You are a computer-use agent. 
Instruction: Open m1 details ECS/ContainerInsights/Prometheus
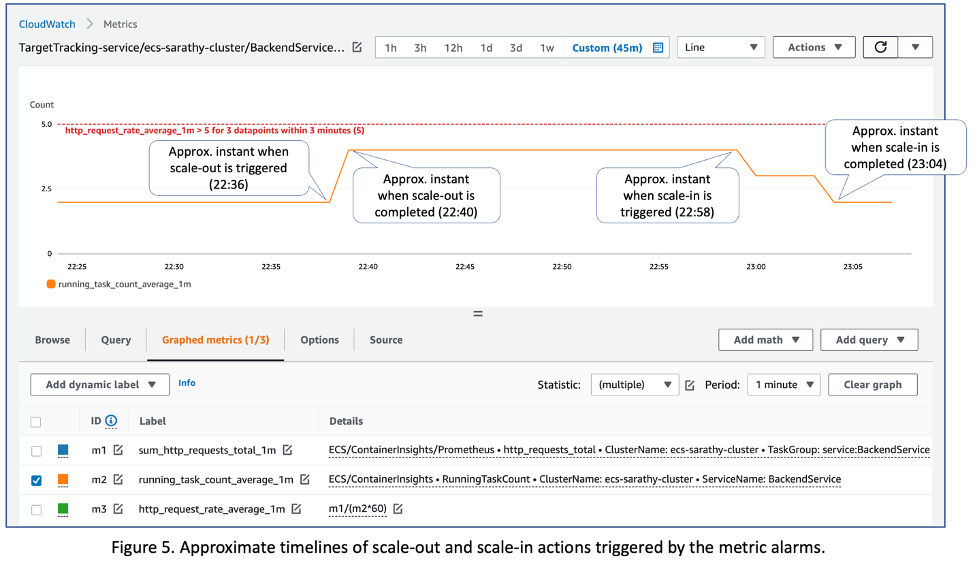coord(629,449)
